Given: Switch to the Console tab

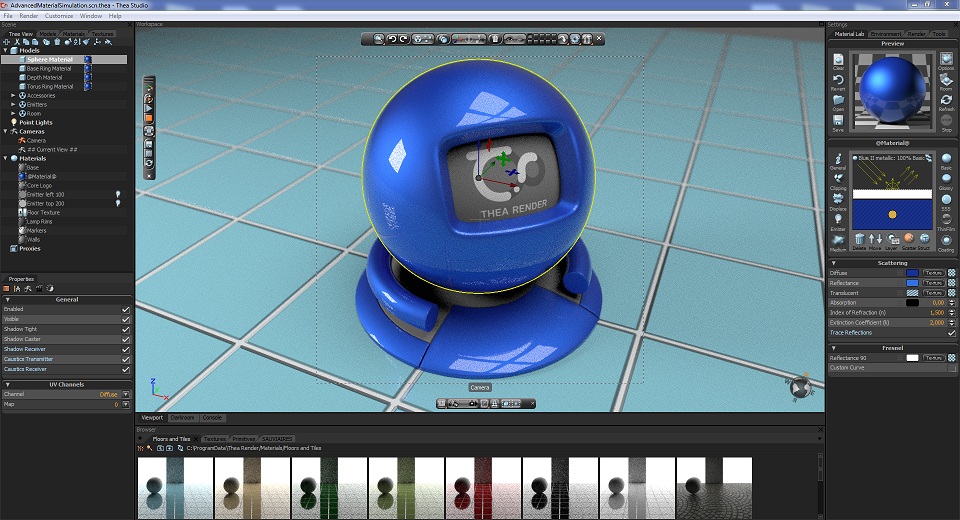Looking at the screenshot, I should [212, 418].
